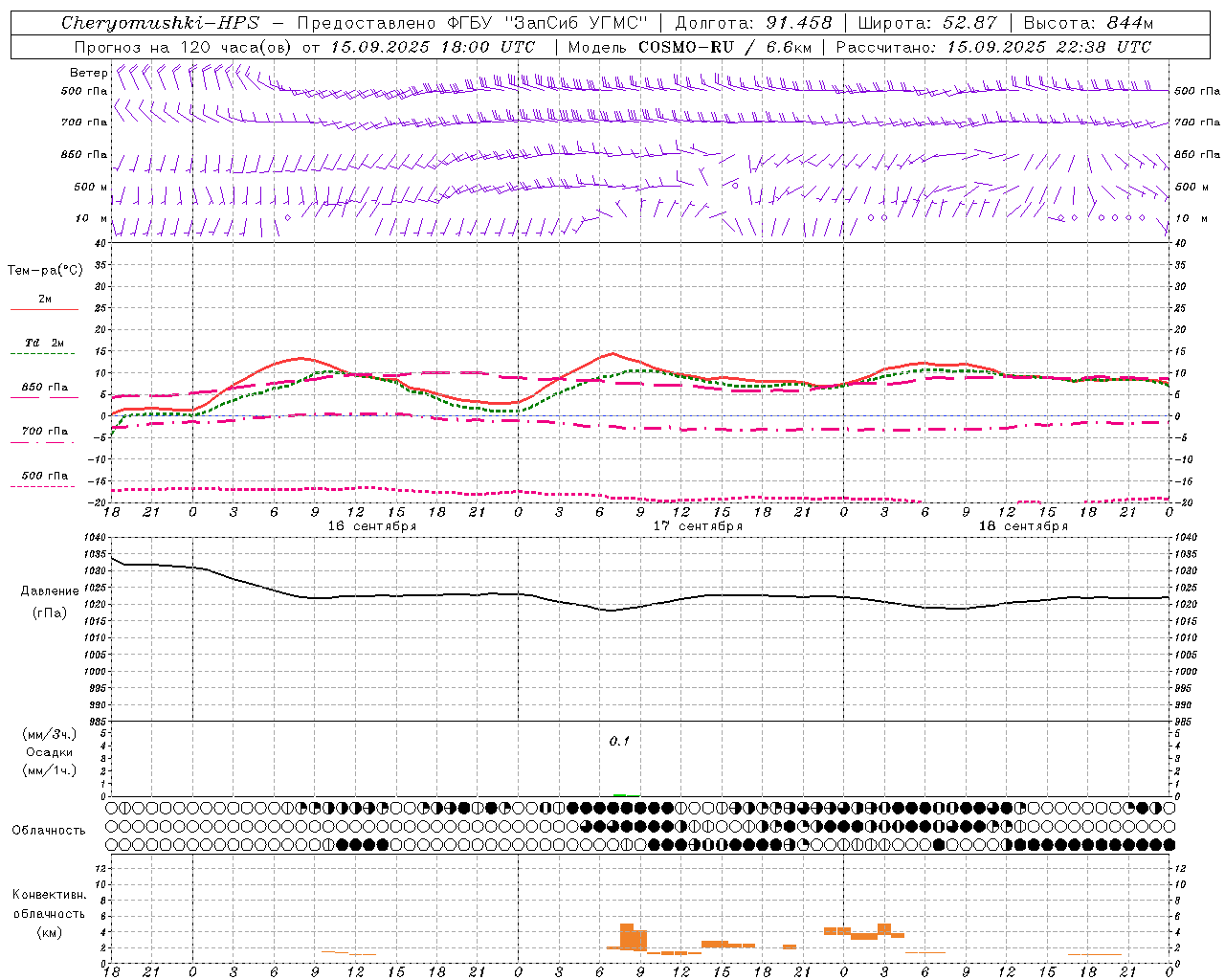Click the Высота: 844м field
Image resolution: width=1225 pixels, height=980 pixels.
tap(1088, 23)
